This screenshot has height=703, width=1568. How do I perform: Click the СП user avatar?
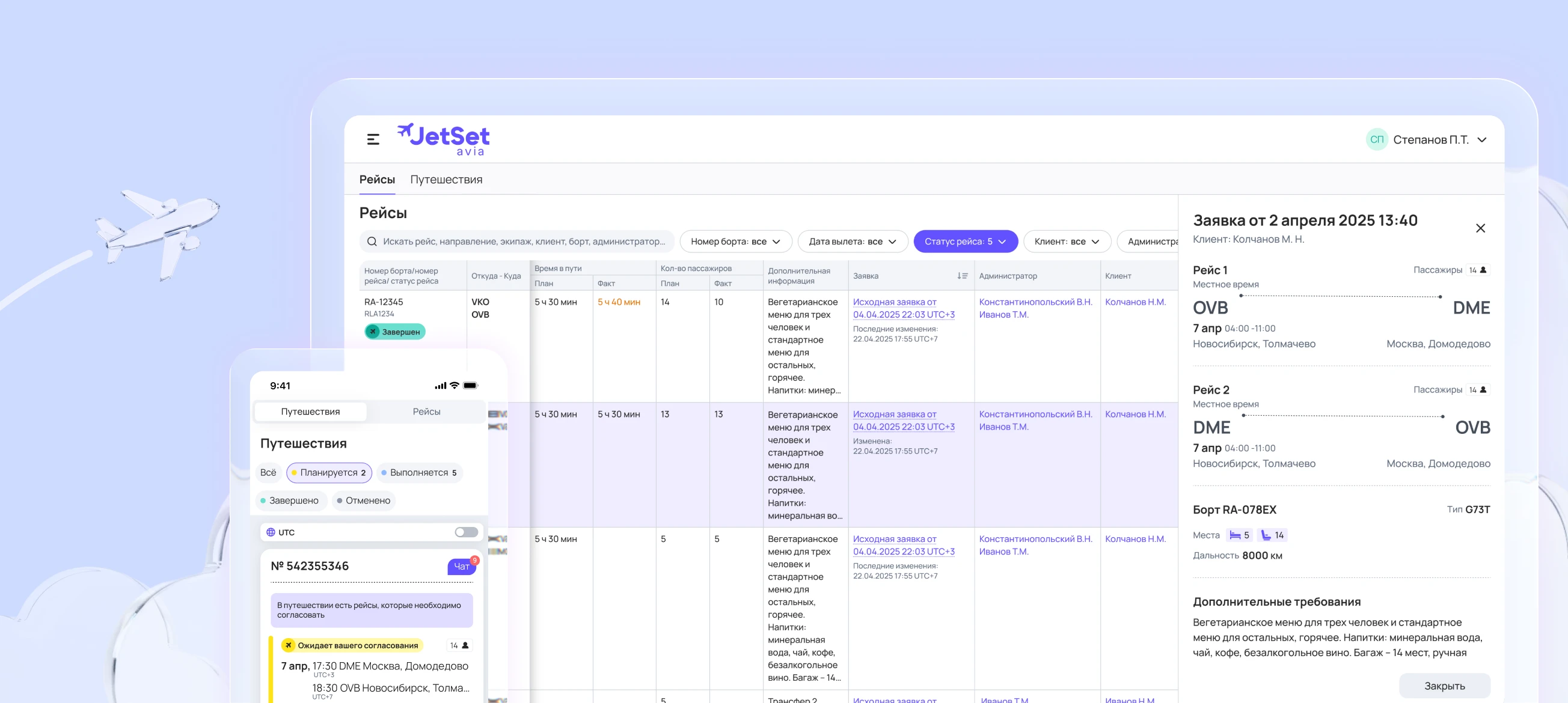[1376, 140]
